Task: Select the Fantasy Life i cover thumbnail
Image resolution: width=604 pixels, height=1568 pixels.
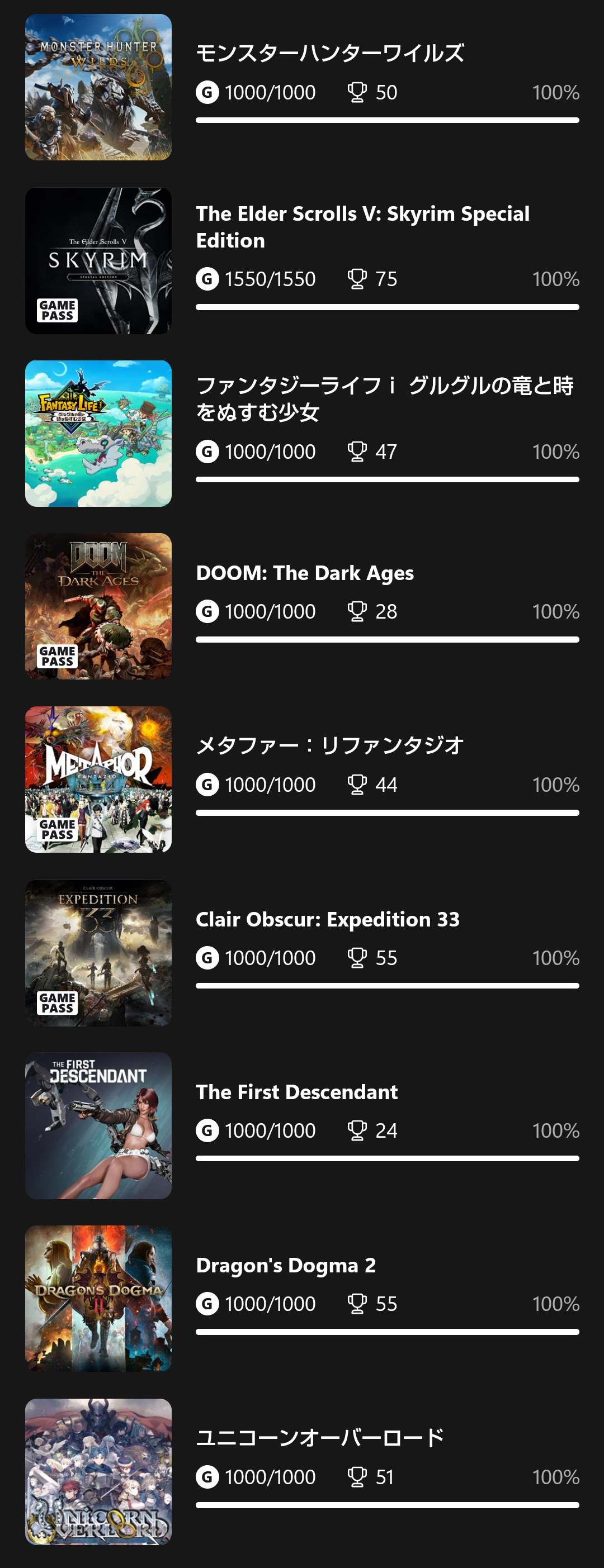Action: [x=98, y=434]
